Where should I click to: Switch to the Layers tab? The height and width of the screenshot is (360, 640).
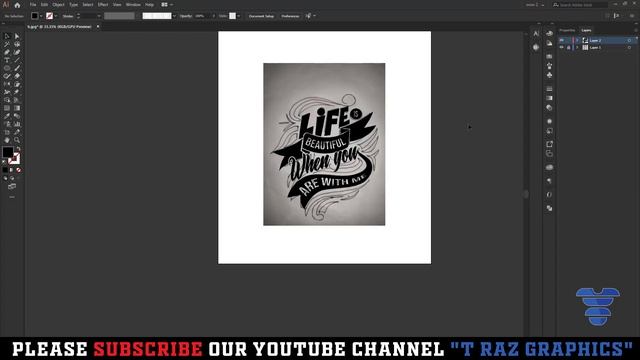point(587,30)
